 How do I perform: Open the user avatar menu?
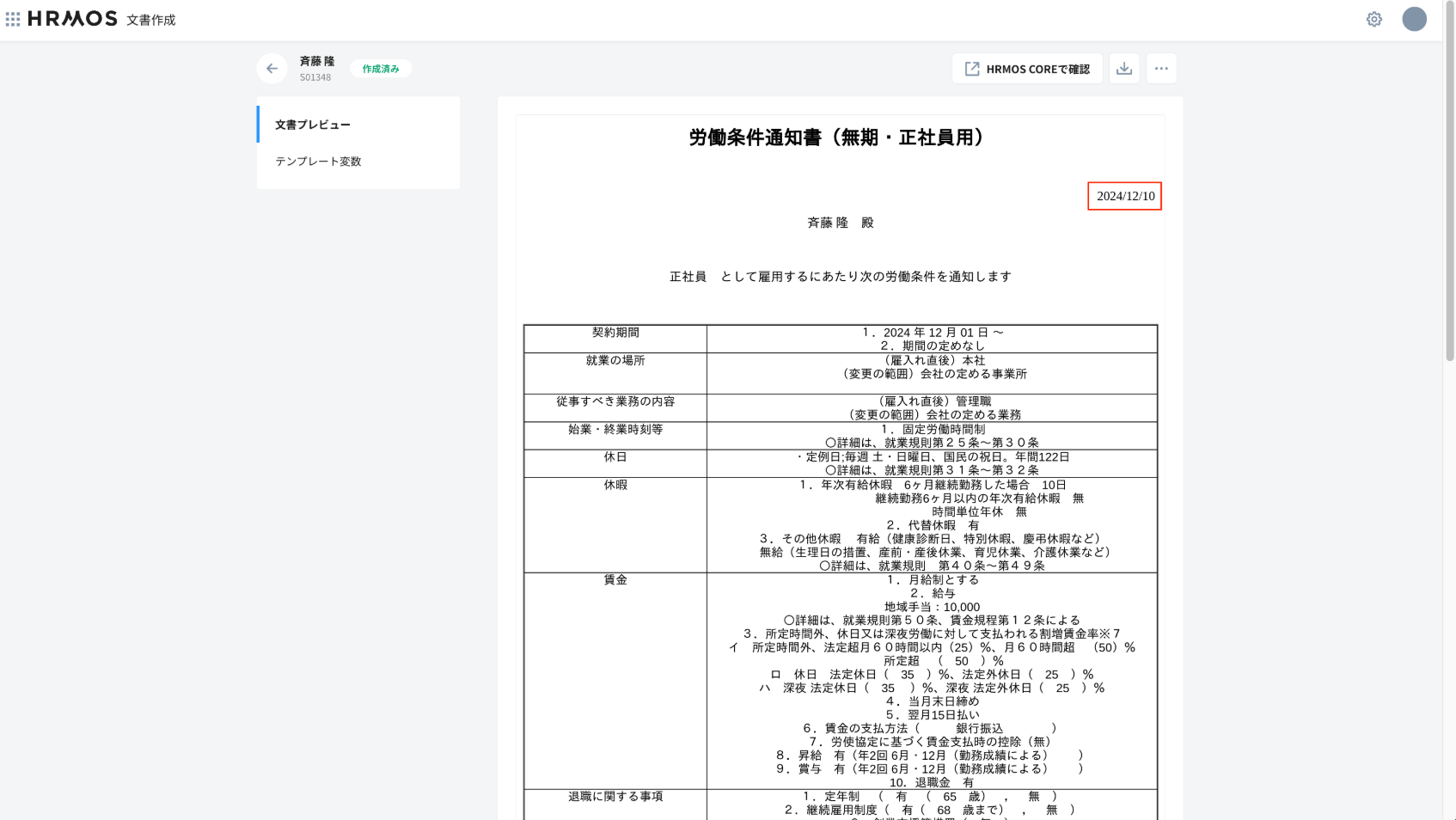1414,19
